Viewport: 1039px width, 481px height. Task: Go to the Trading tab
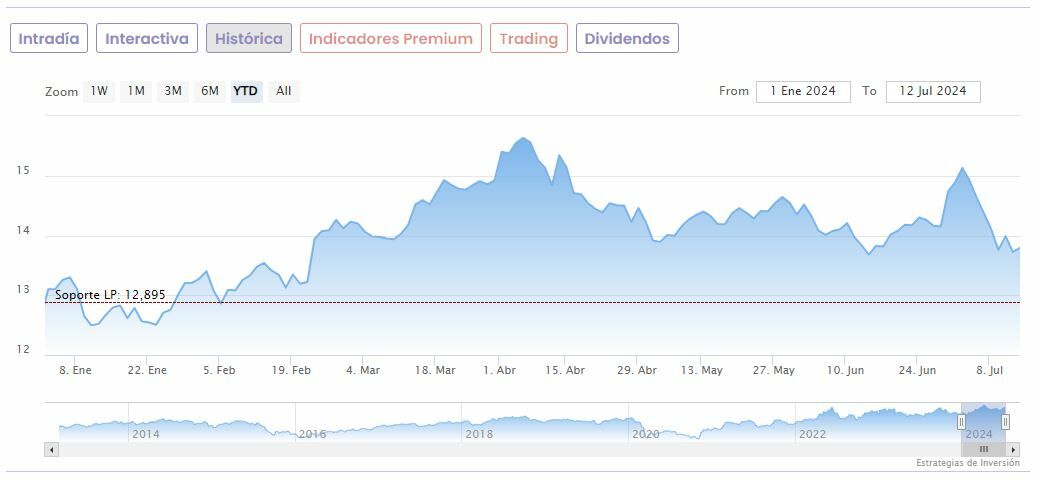pyautogui.click(x=528, y=39)
